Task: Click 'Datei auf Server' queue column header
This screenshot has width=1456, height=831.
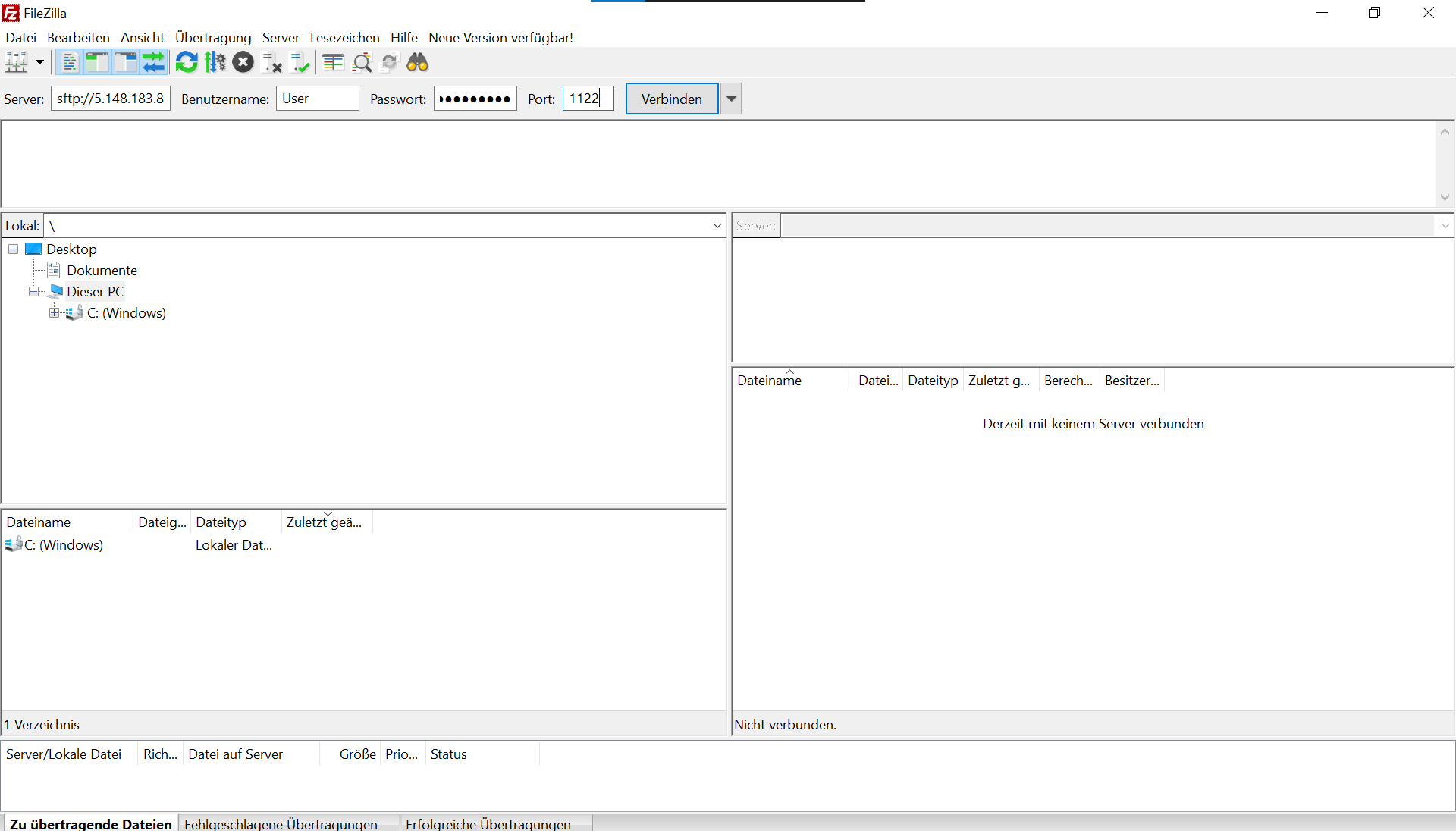Action: 251,754
